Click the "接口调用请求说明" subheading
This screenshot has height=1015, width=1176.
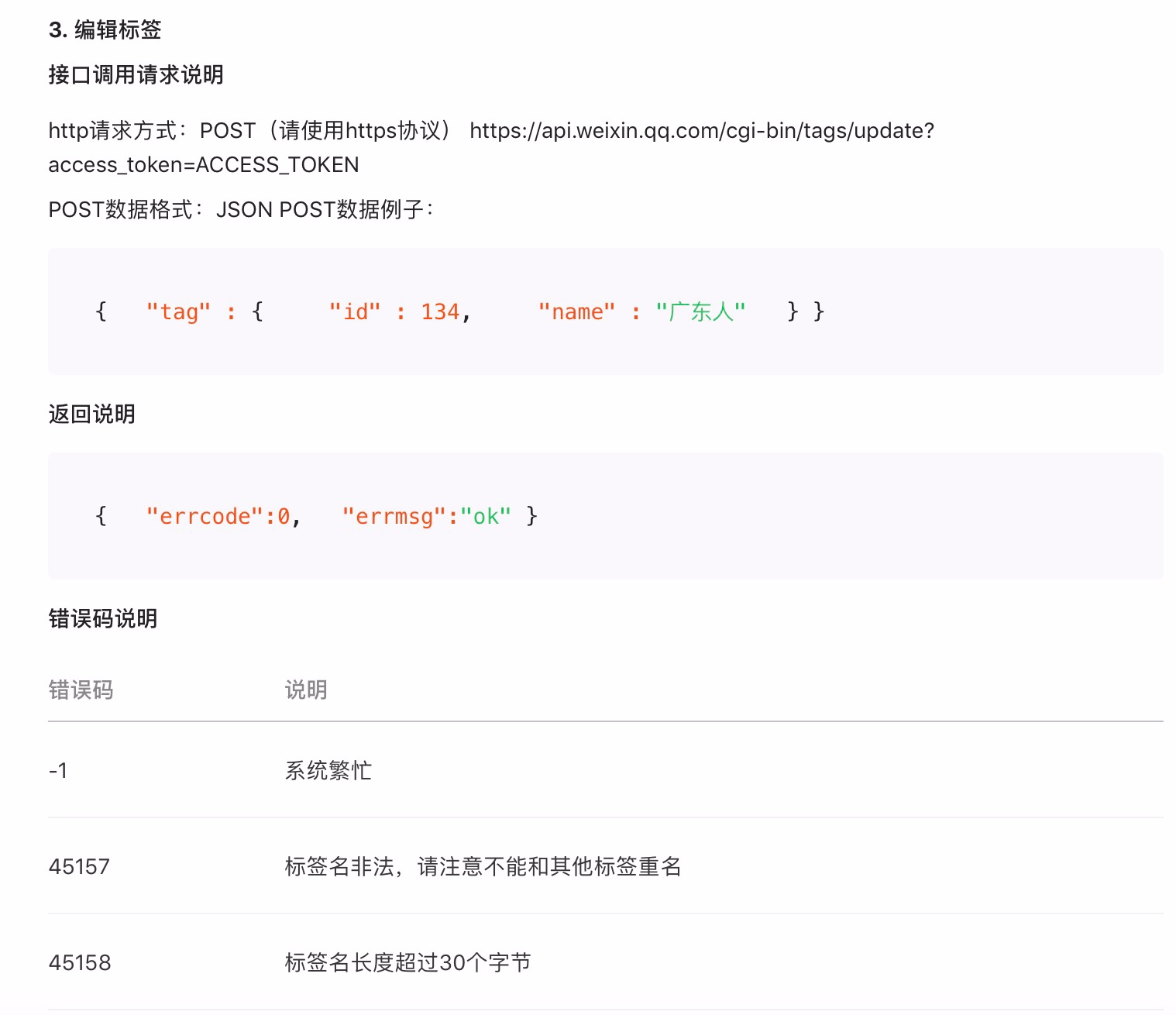pyautogui.click(x=136, y=74)
